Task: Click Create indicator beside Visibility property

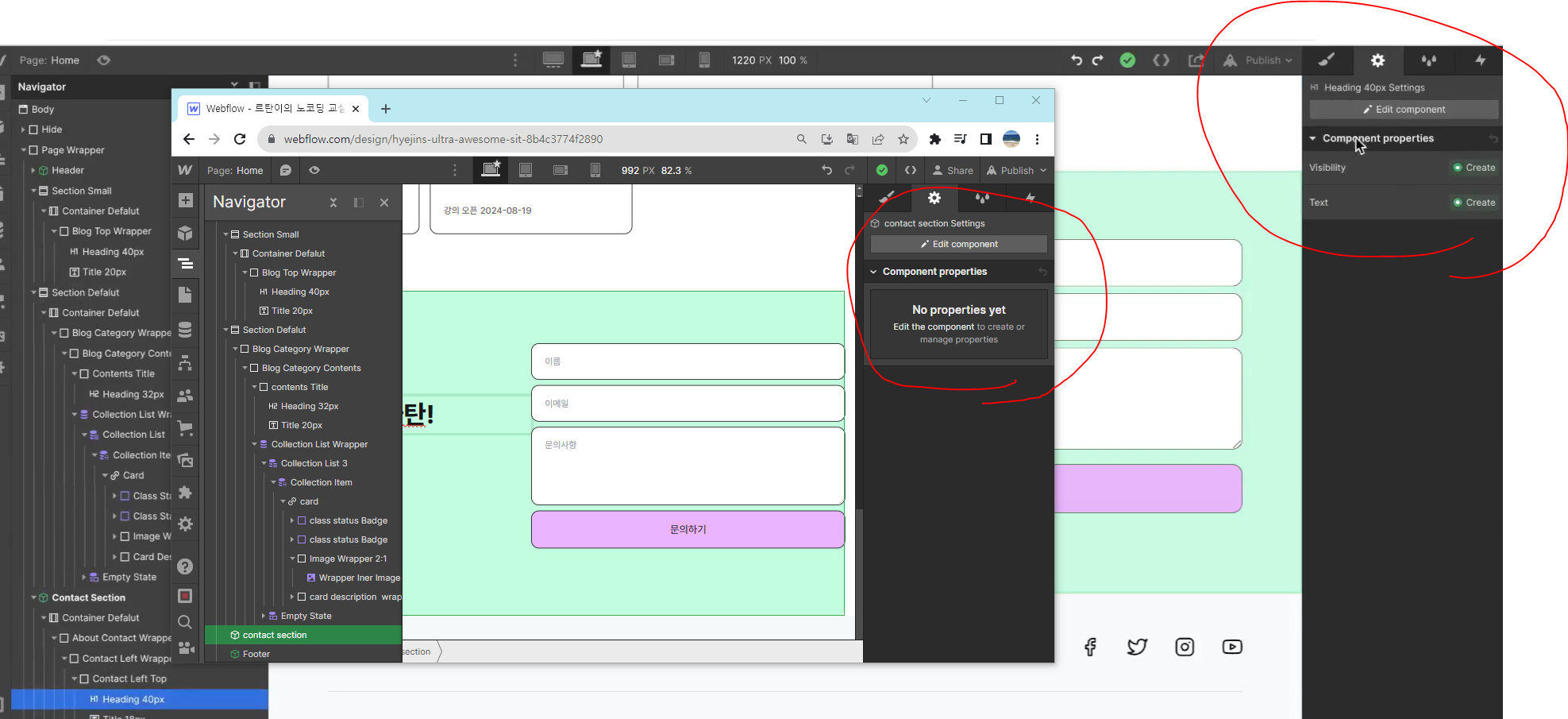Action: pos(1474,168)
